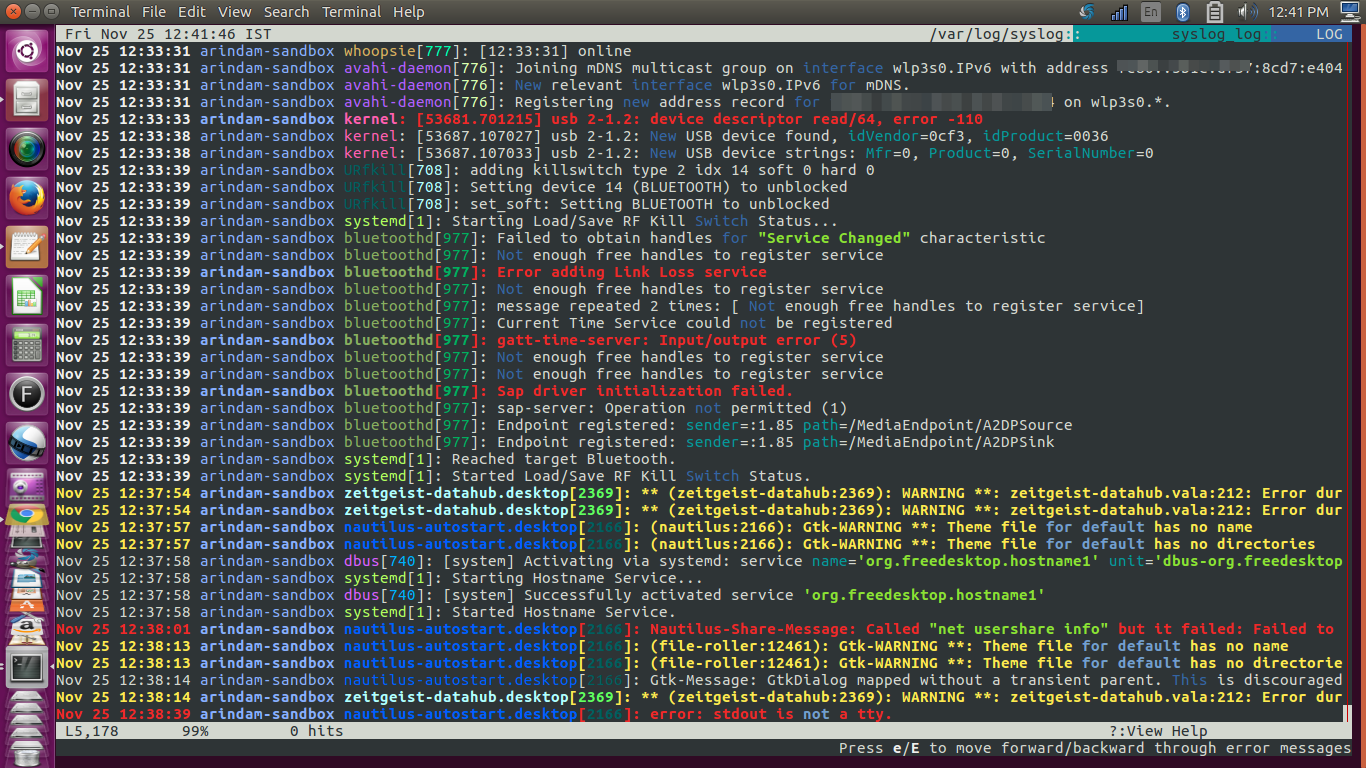This screenshot has height=768, width=1366.
Task: Open the Search menu
Action: pyautogui.click(x=286, y=11)
